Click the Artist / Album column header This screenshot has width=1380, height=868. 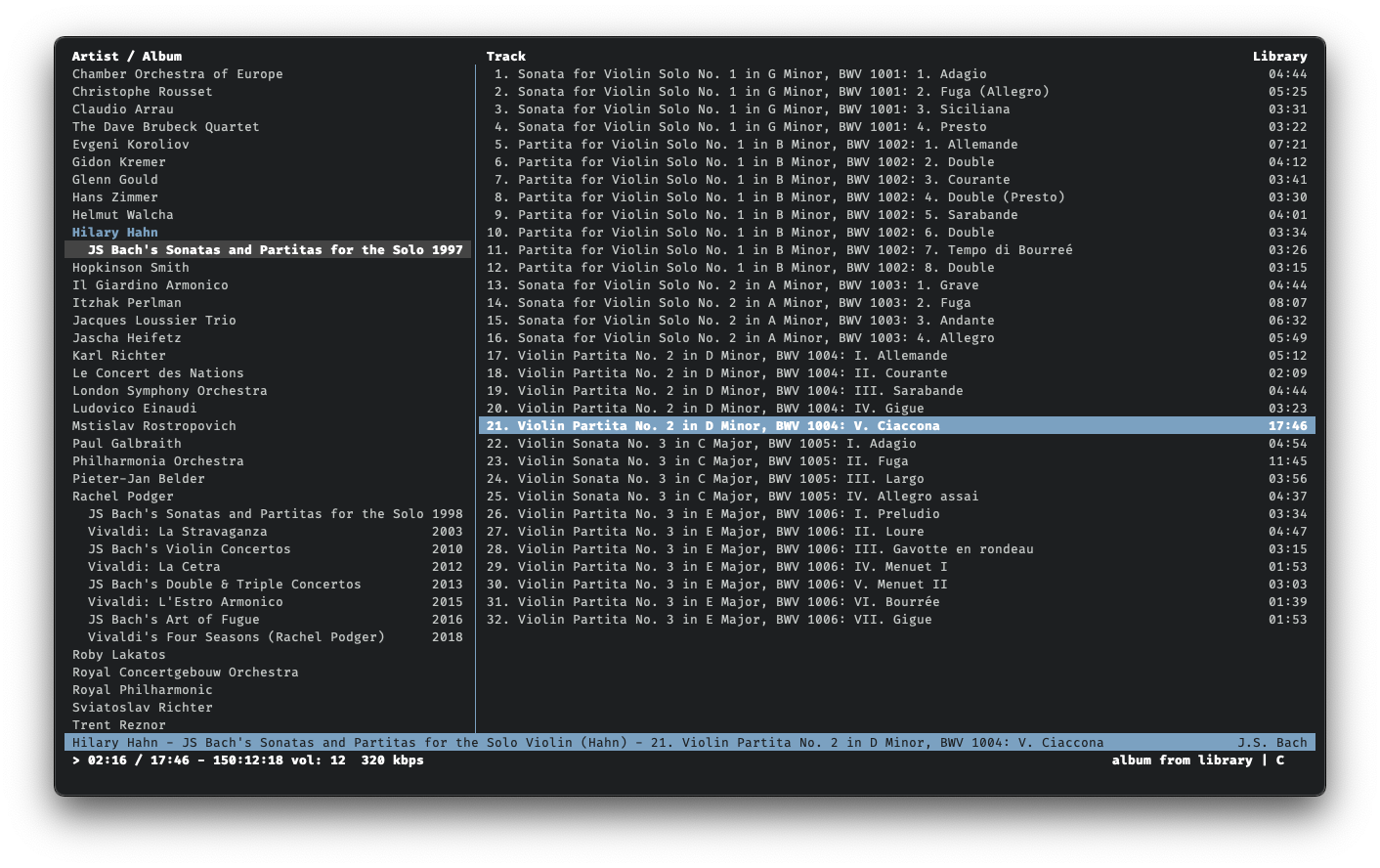(x=126, y=57)
